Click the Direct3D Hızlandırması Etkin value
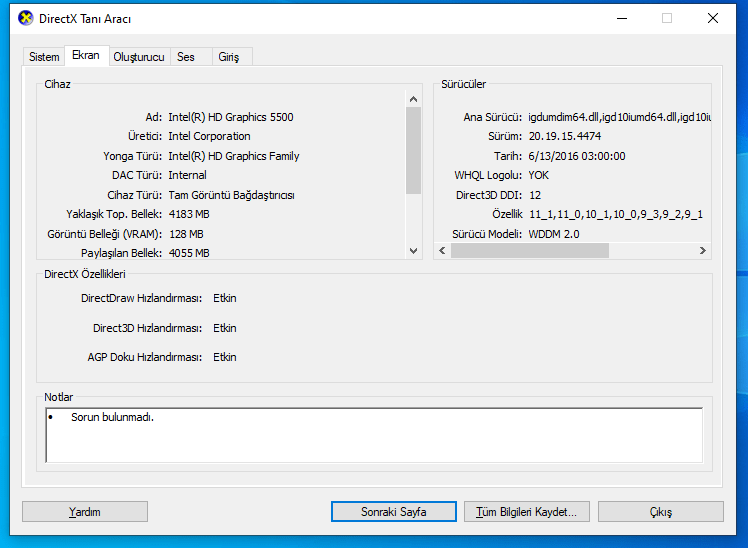Image resolution: width=748 pixels, height=548 pixels. (x=225, y=328)
